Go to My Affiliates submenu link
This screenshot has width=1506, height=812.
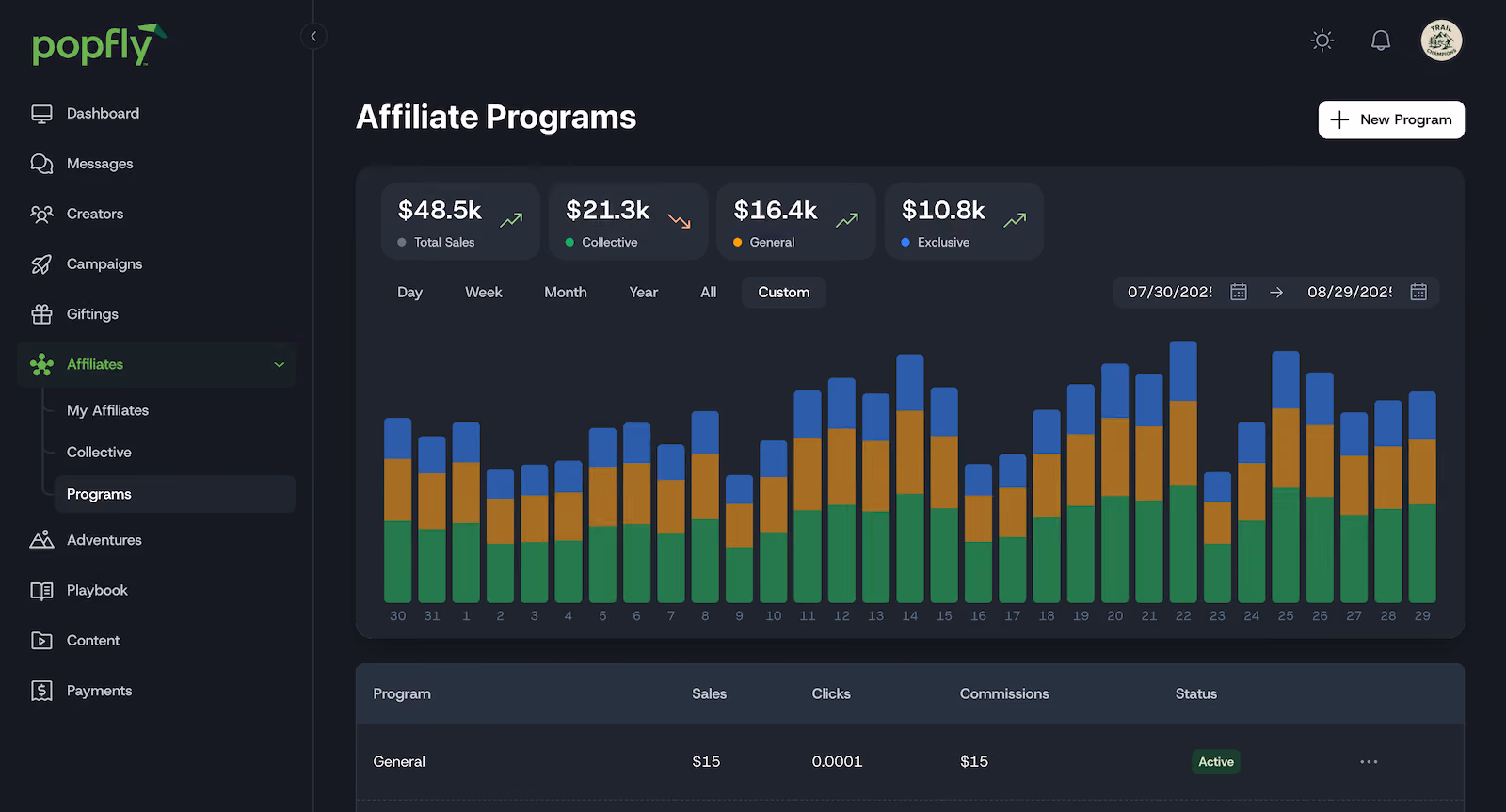[107, 410]
